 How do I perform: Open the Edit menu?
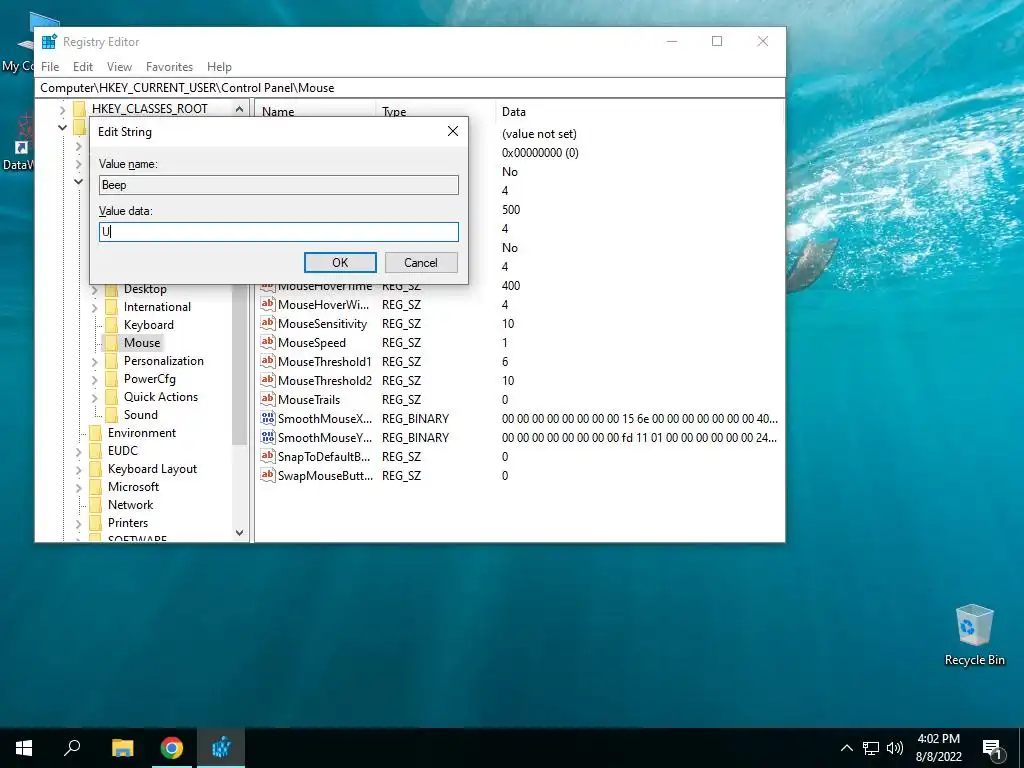(82, 67)
